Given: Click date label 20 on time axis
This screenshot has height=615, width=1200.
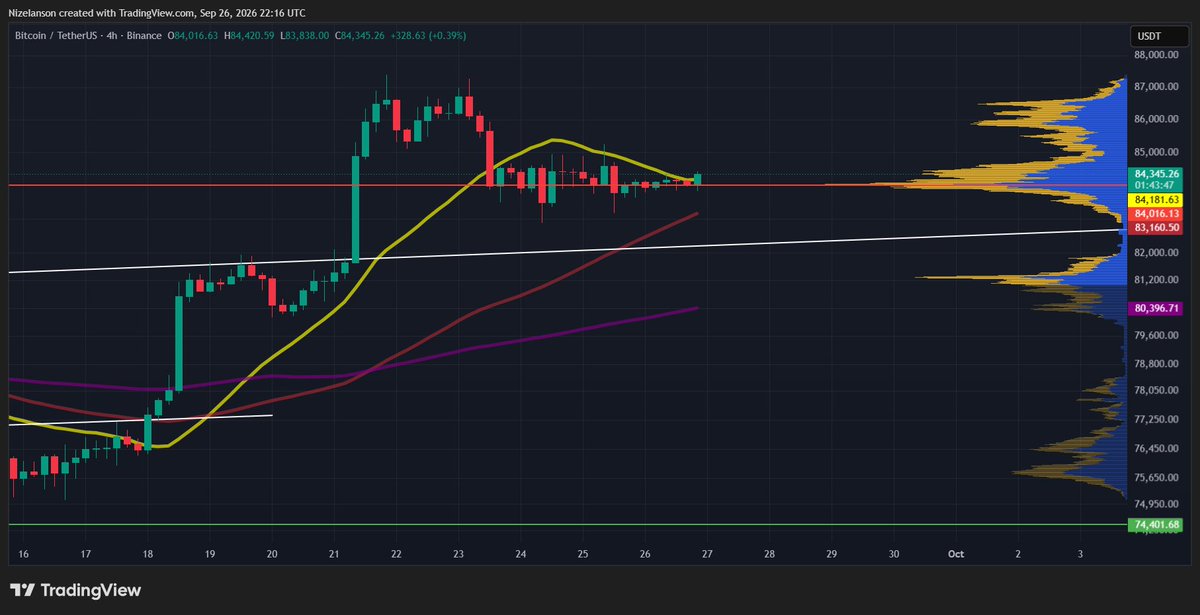Looking at the screenshot, I should (272, 553).
